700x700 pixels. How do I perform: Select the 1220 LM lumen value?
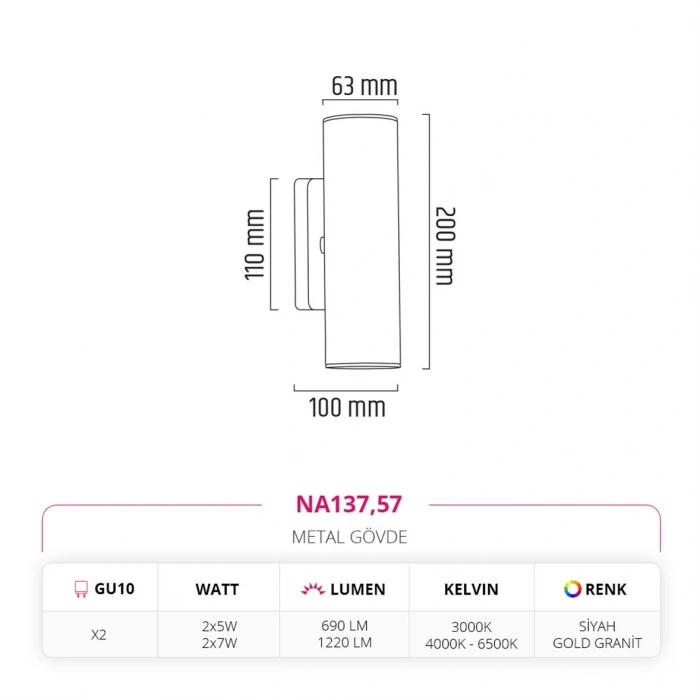(343, 643)
